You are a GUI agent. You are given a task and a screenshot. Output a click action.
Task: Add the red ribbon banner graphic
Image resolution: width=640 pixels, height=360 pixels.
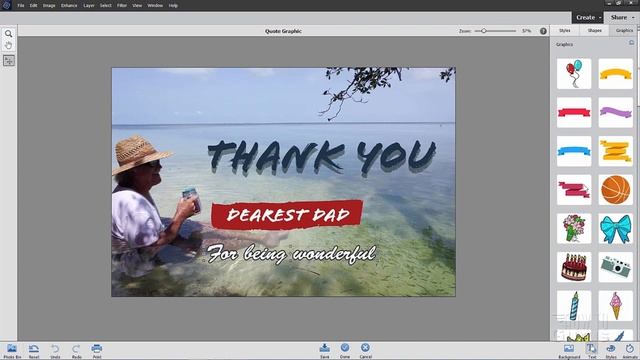pos(574,112)
